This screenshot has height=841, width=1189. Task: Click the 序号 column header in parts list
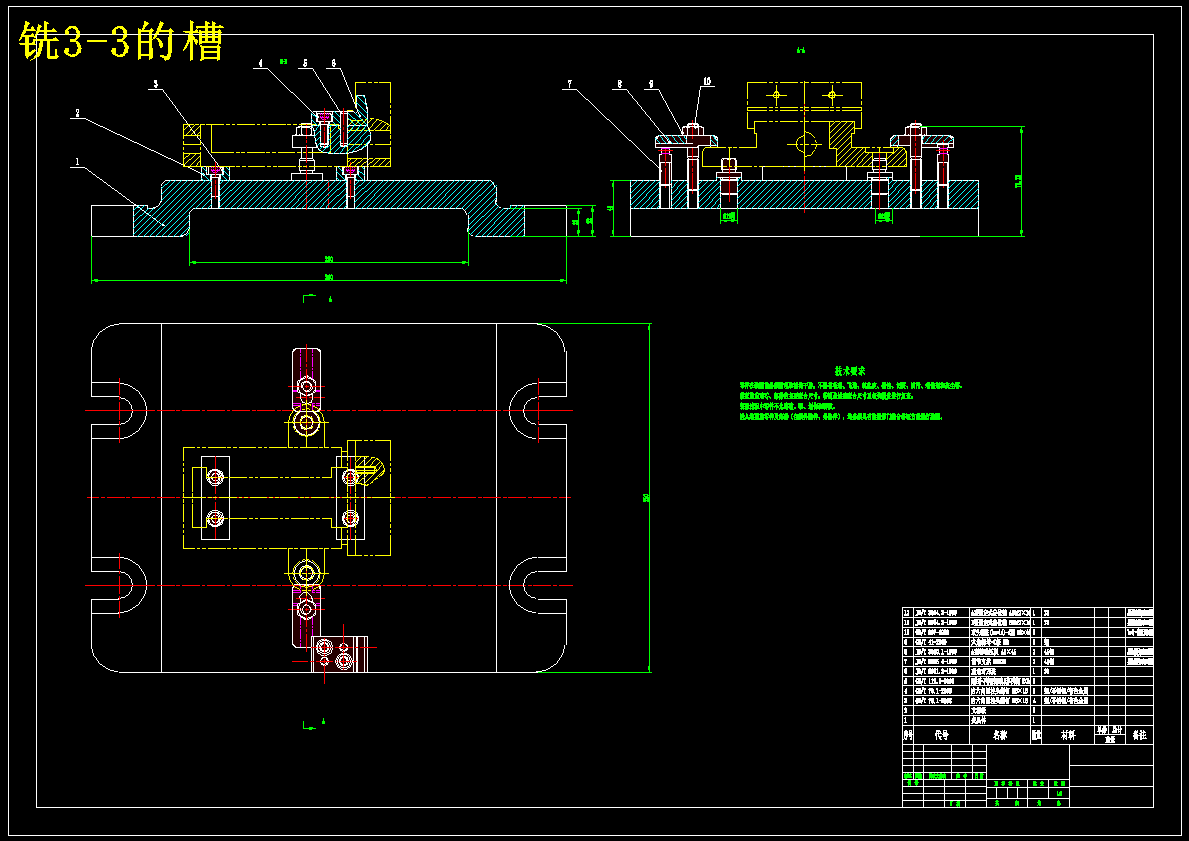click(x=908, y=735)
